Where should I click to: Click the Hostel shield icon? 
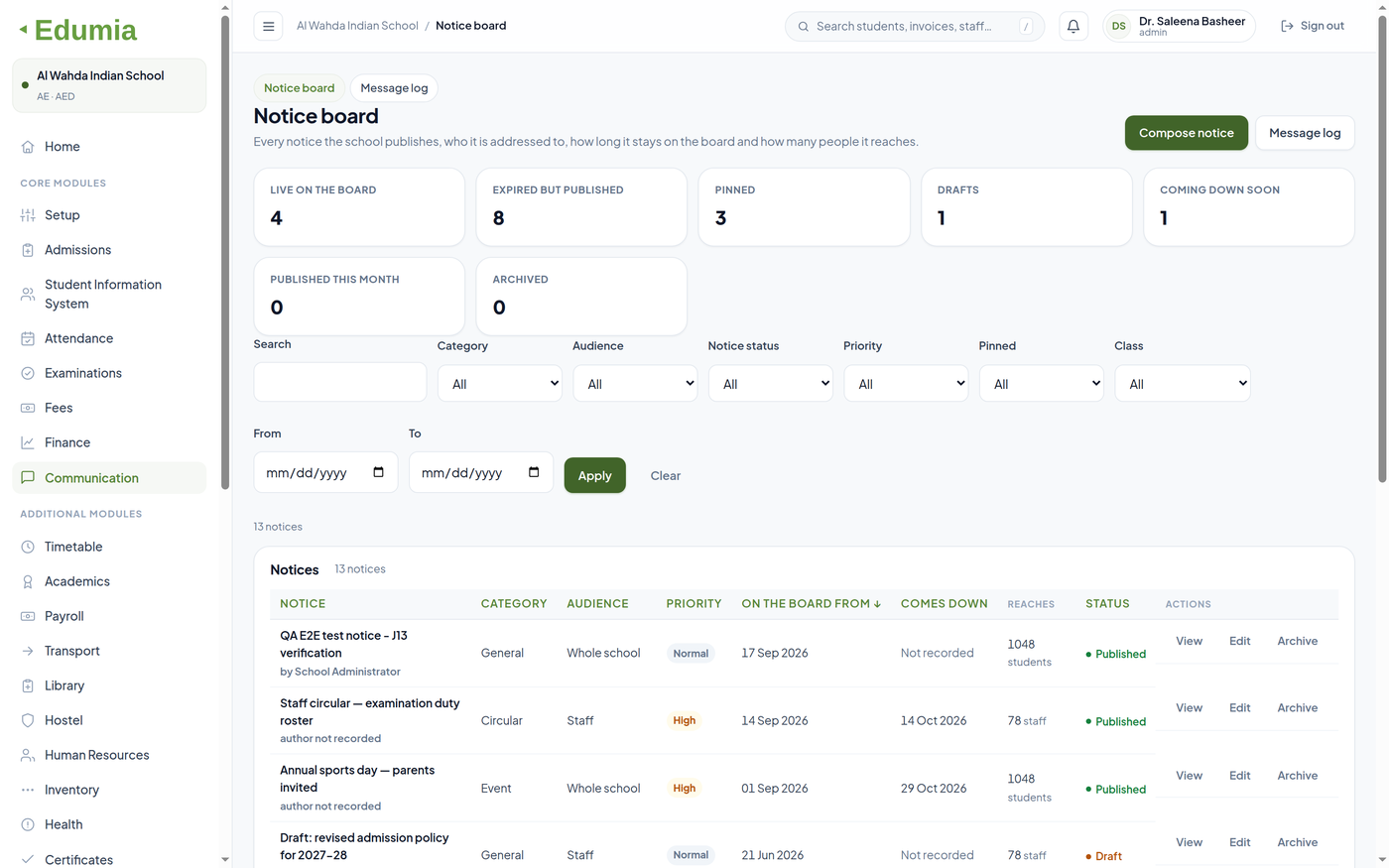point(28,720)
